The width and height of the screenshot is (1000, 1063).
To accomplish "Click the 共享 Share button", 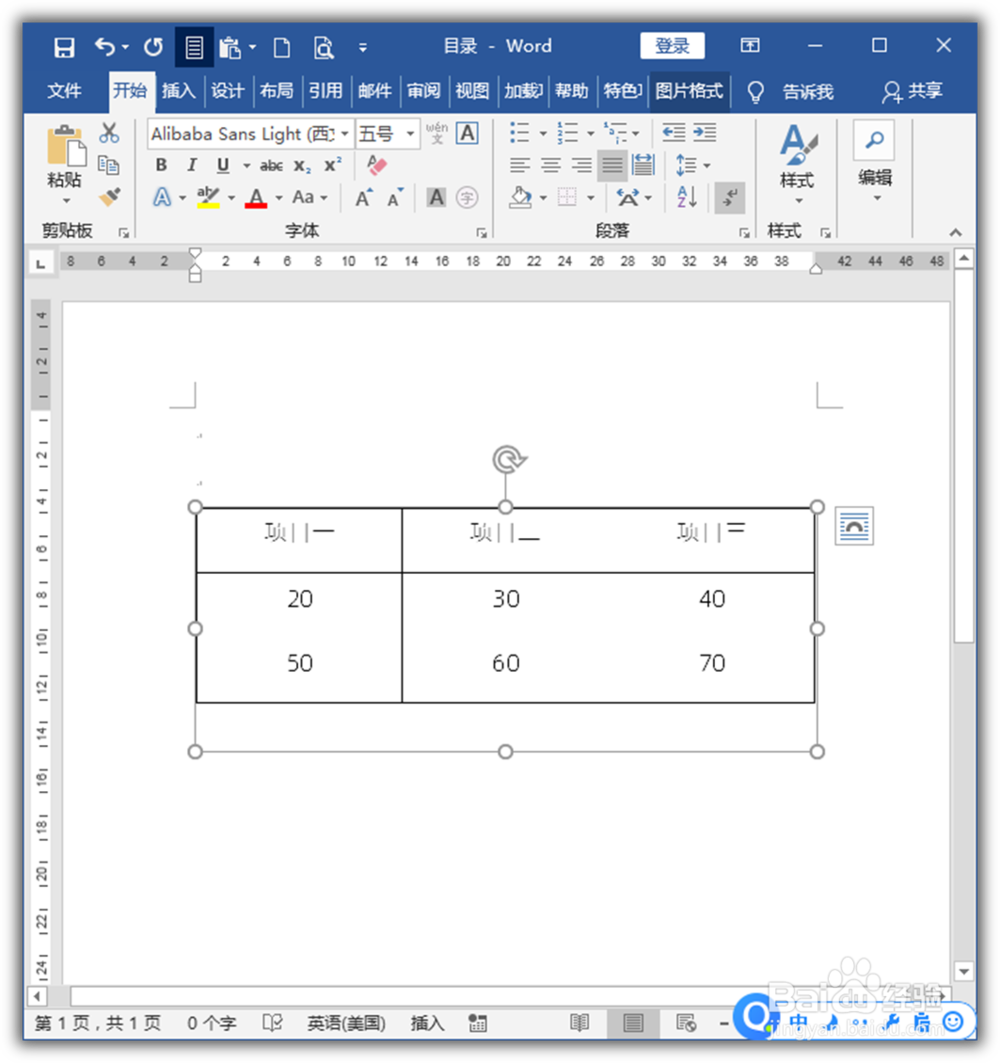I will pyautogui.click(x=912, y=91).
